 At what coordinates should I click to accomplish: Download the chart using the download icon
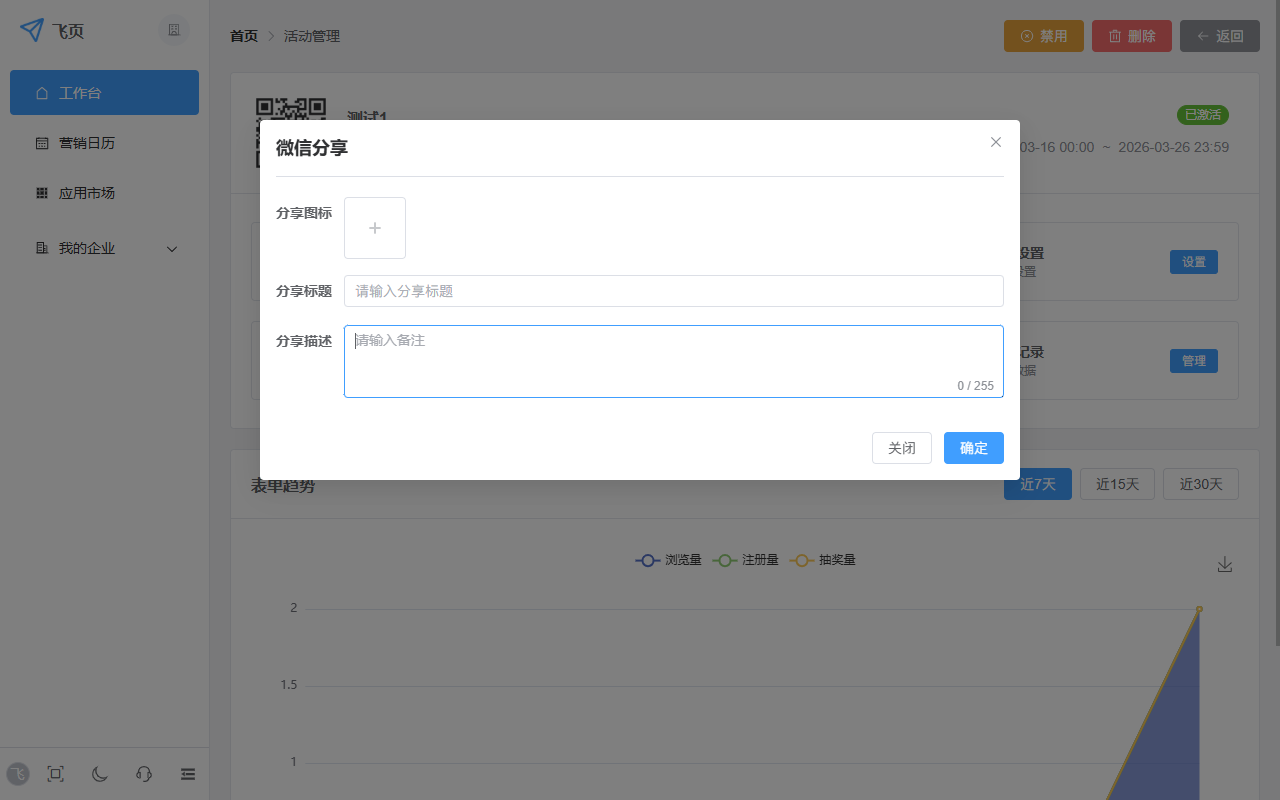point(1225,564)
